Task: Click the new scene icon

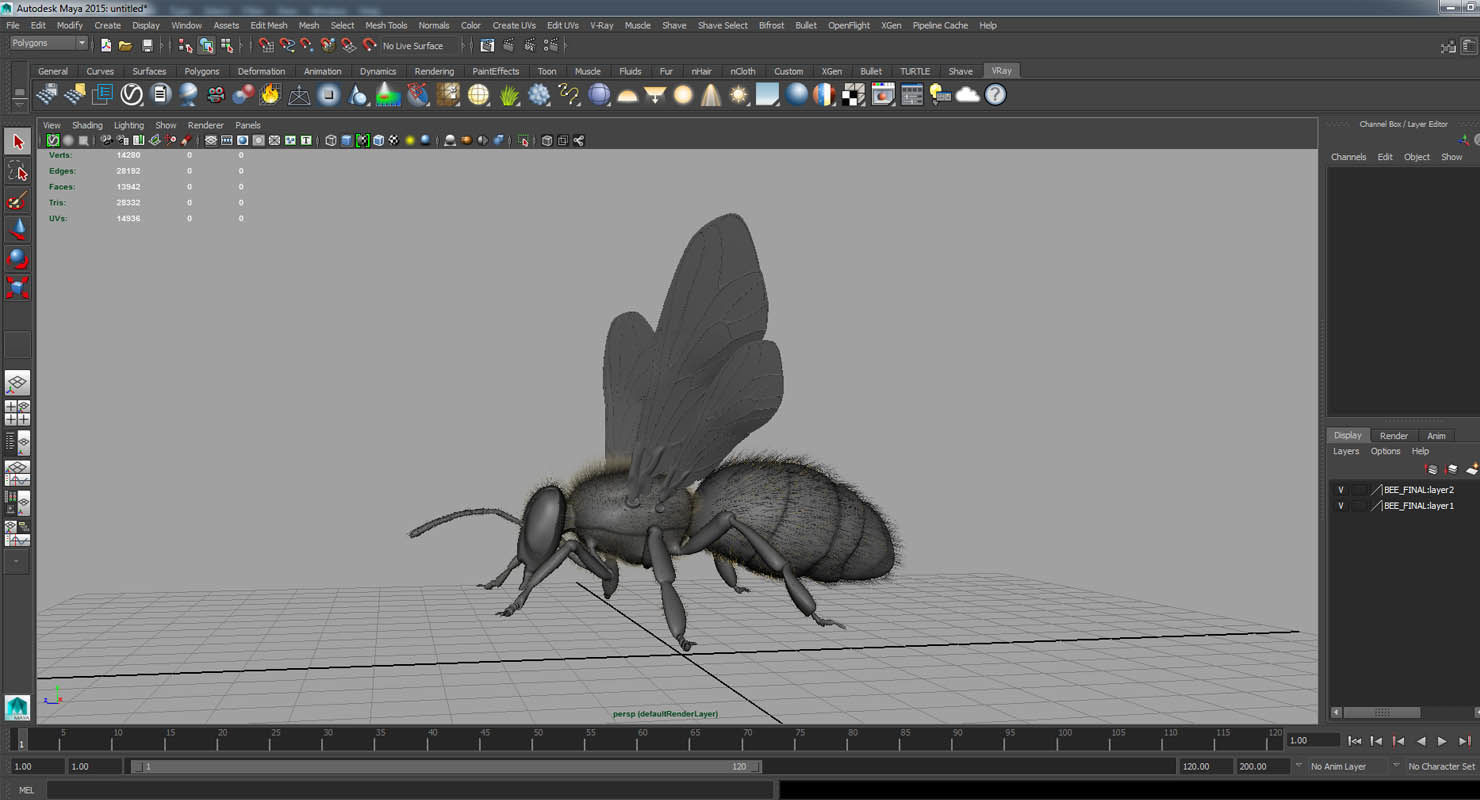Action: pyautogui.click(x=105, y=45)
